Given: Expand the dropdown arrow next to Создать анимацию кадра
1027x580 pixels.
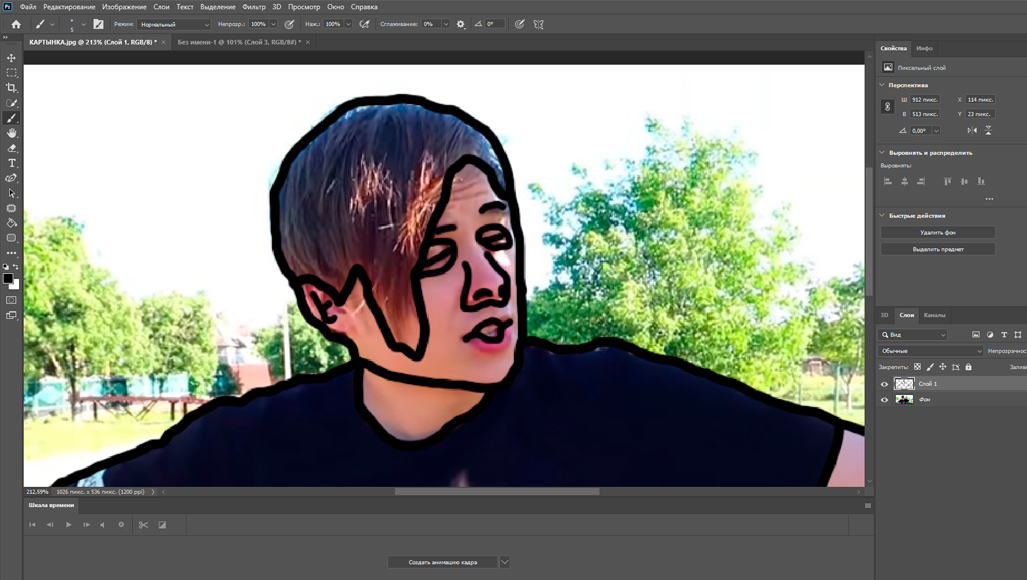Looking at the screenshot, I should point(505,562).
